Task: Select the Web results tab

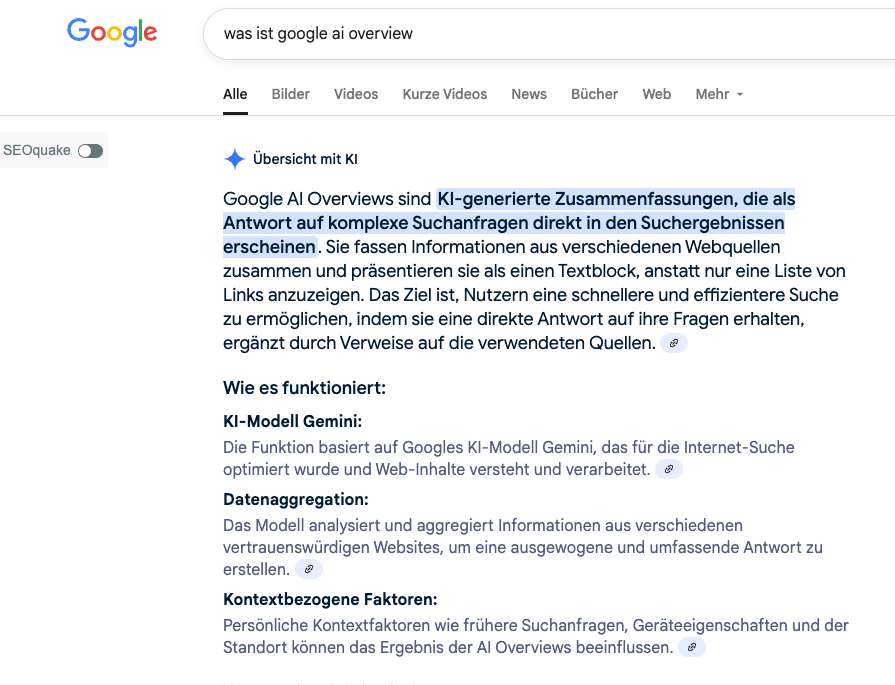Action: 657,94
